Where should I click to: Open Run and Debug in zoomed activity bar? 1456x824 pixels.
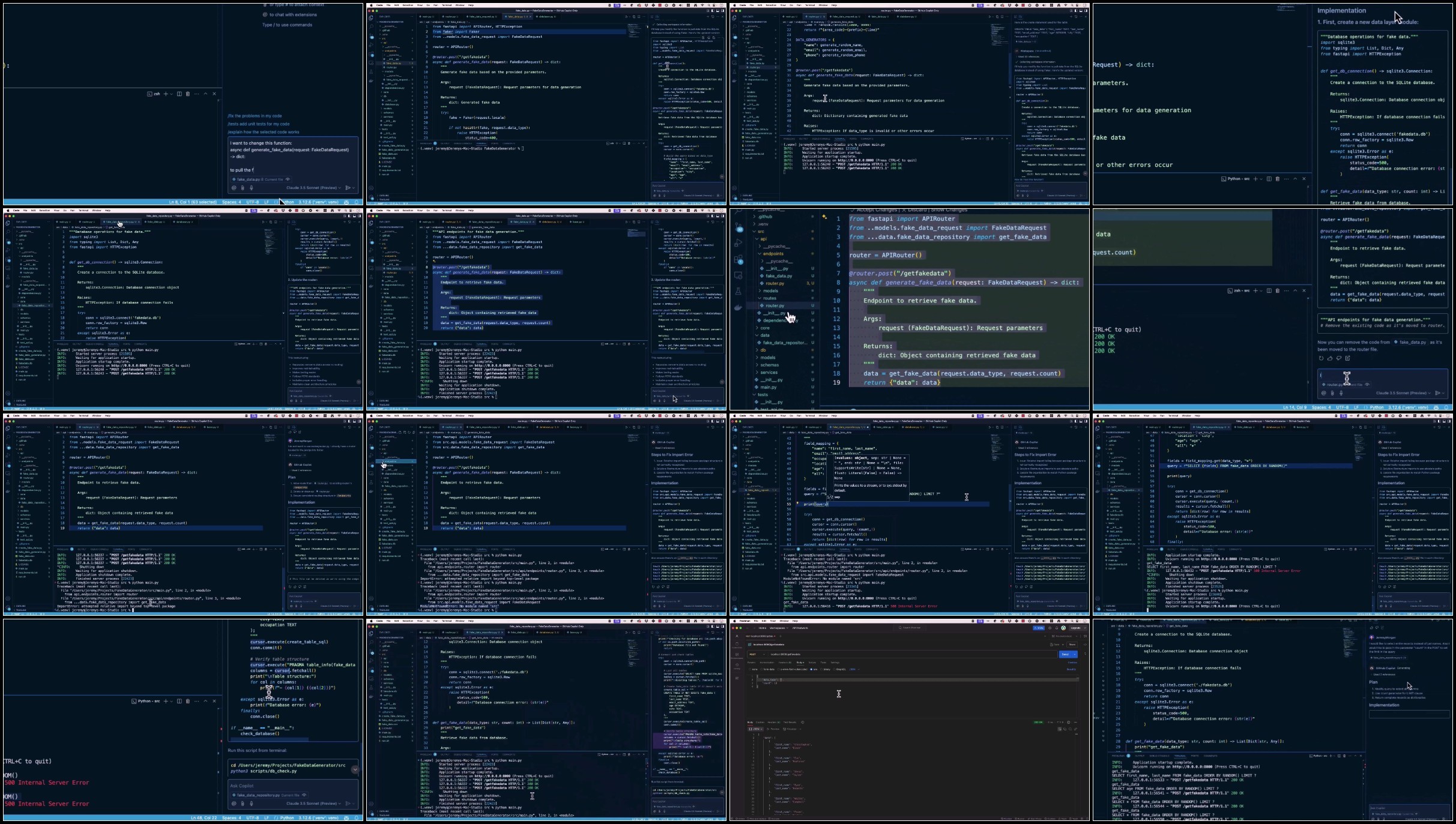point(739,243)
